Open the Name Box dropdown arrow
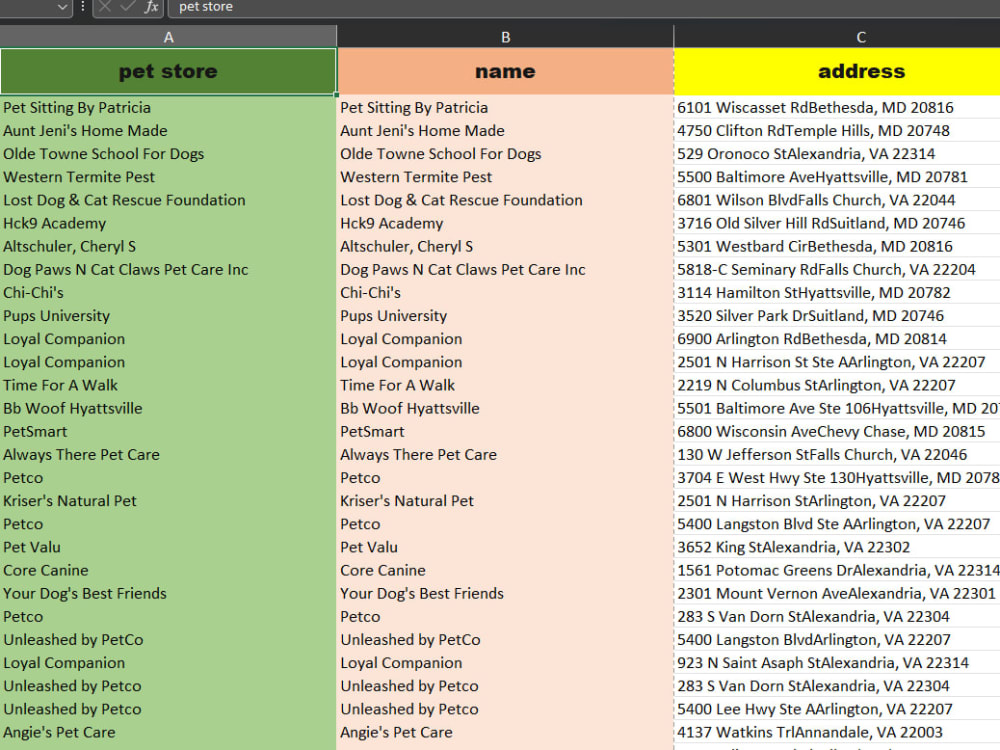The height and width of the screenshot is (750, 1000). pyautogui.click(x=62, y=7)
